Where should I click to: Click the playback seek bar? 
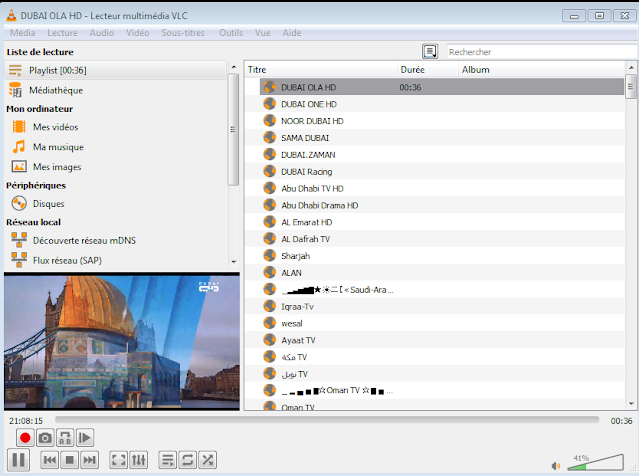click(x=327, y=420)
